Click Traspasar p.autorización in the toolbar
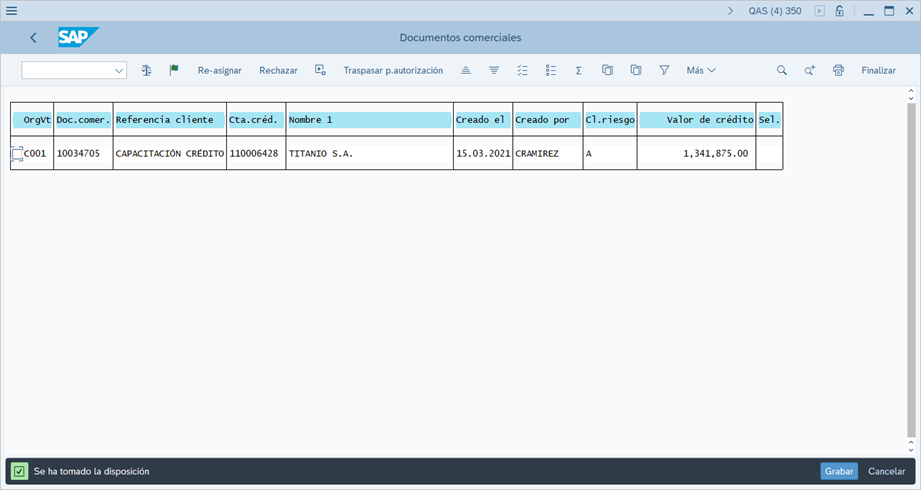 pyautogui.click(x=393, y=71)
